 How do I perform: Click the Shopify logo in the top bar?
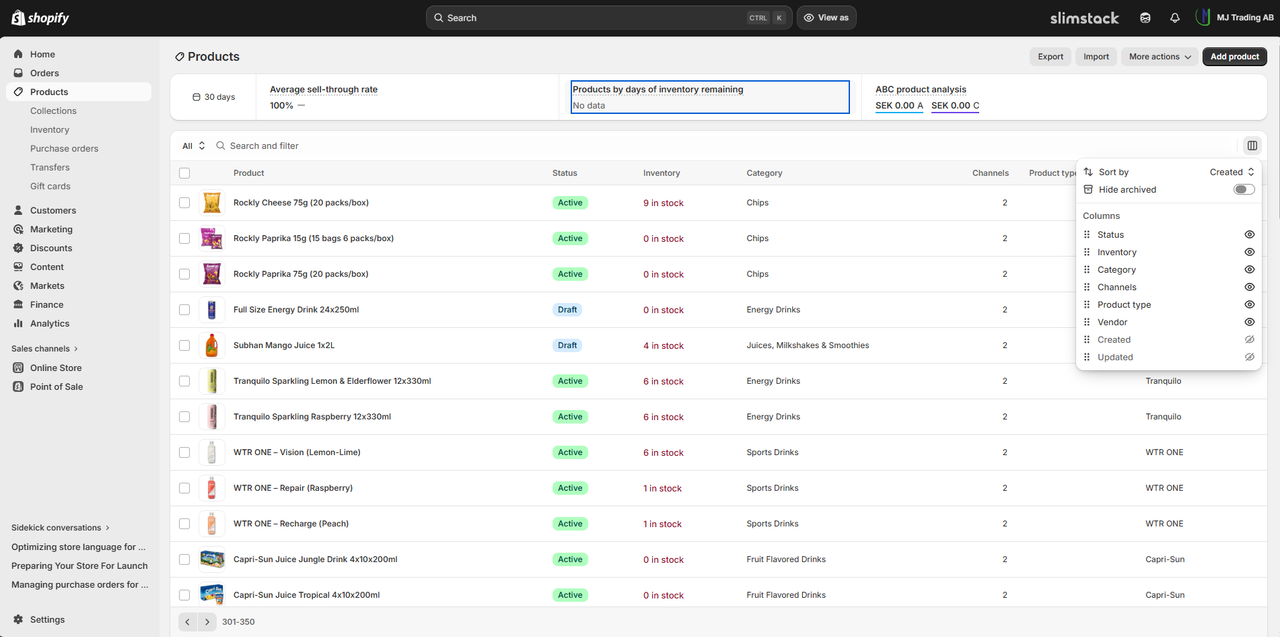[x=40, y=18]
